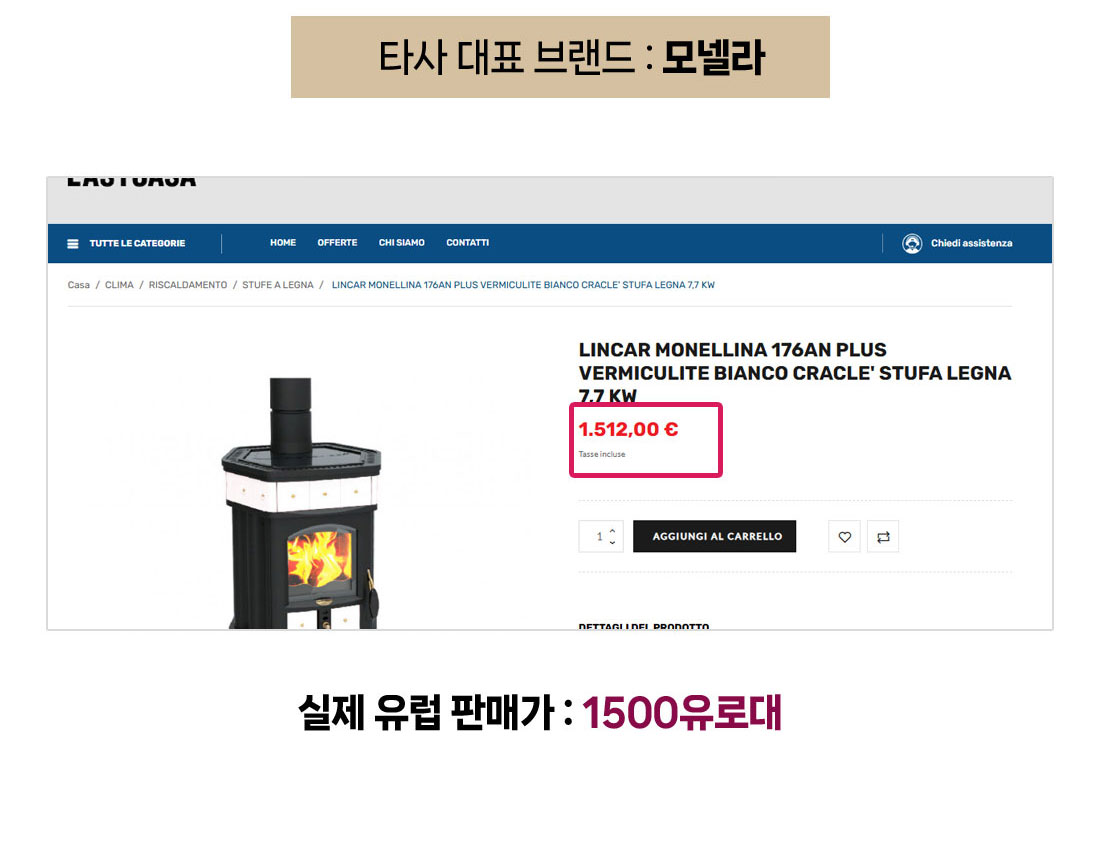Click the Lincar Monellina product title
This screenshot has width=1100, height=860.
coord(794,372)
